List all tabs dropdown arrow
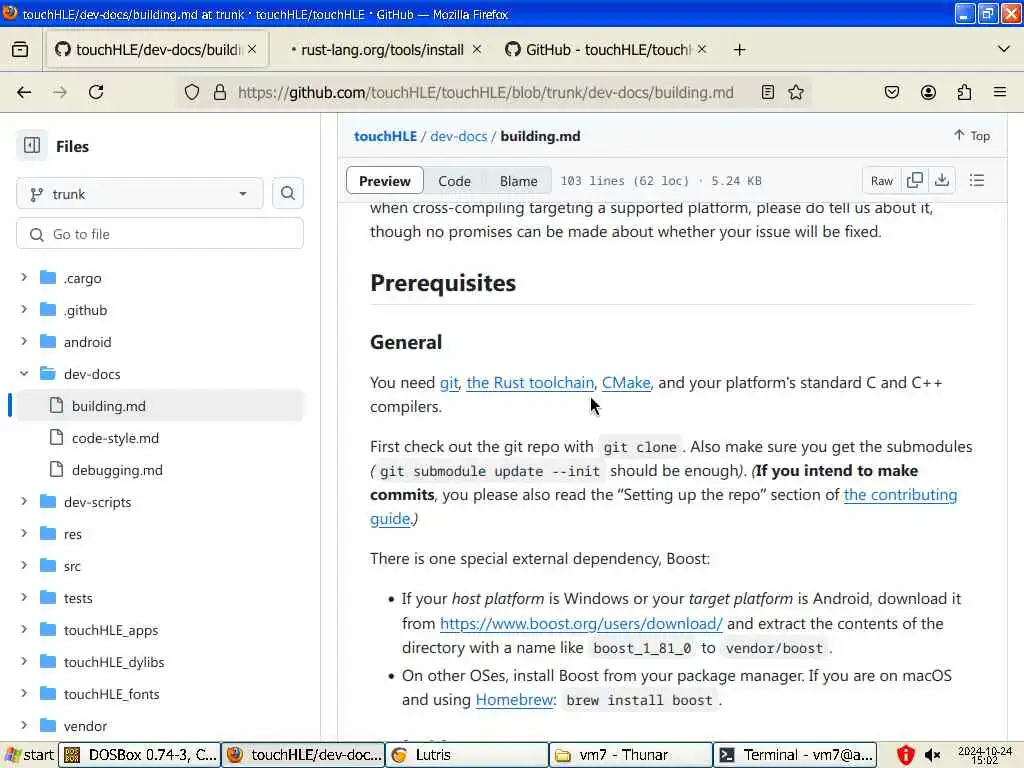The image size is (1024, 768). (x=1004, y=49)
